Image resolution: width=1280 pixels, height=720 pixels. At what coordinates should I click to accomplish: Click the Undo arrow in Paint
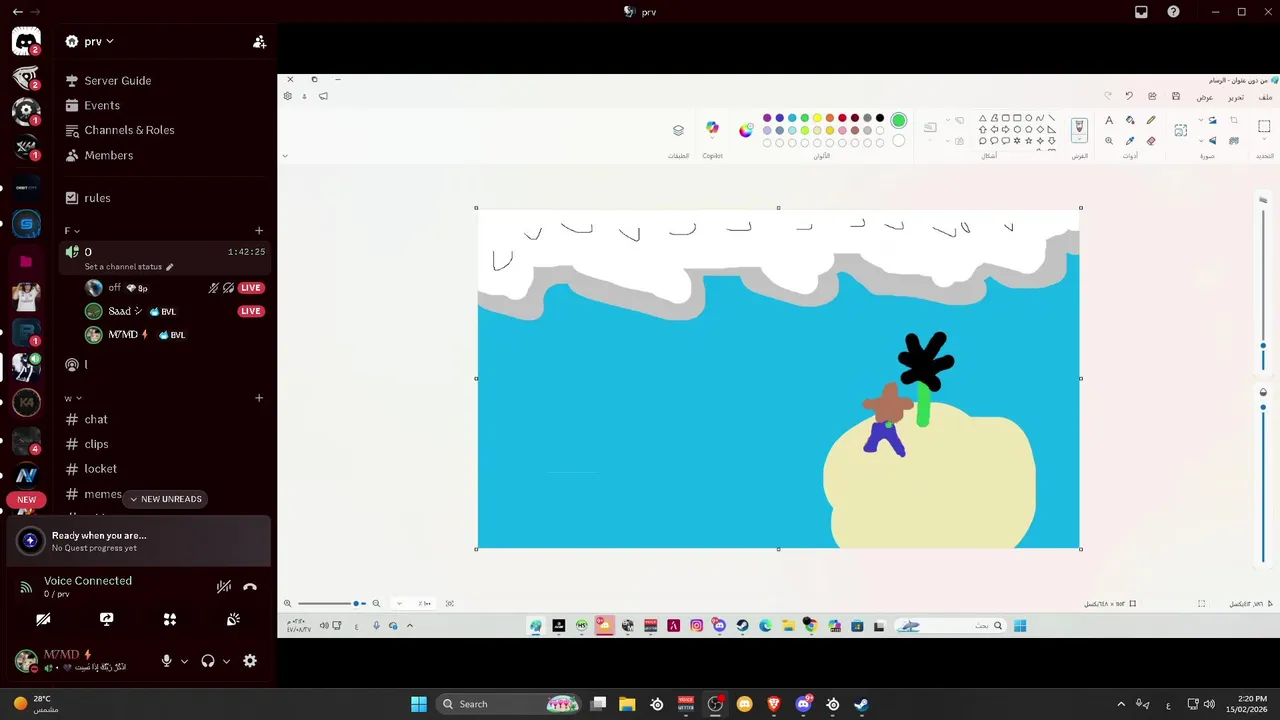click(x=1129, y=96)
